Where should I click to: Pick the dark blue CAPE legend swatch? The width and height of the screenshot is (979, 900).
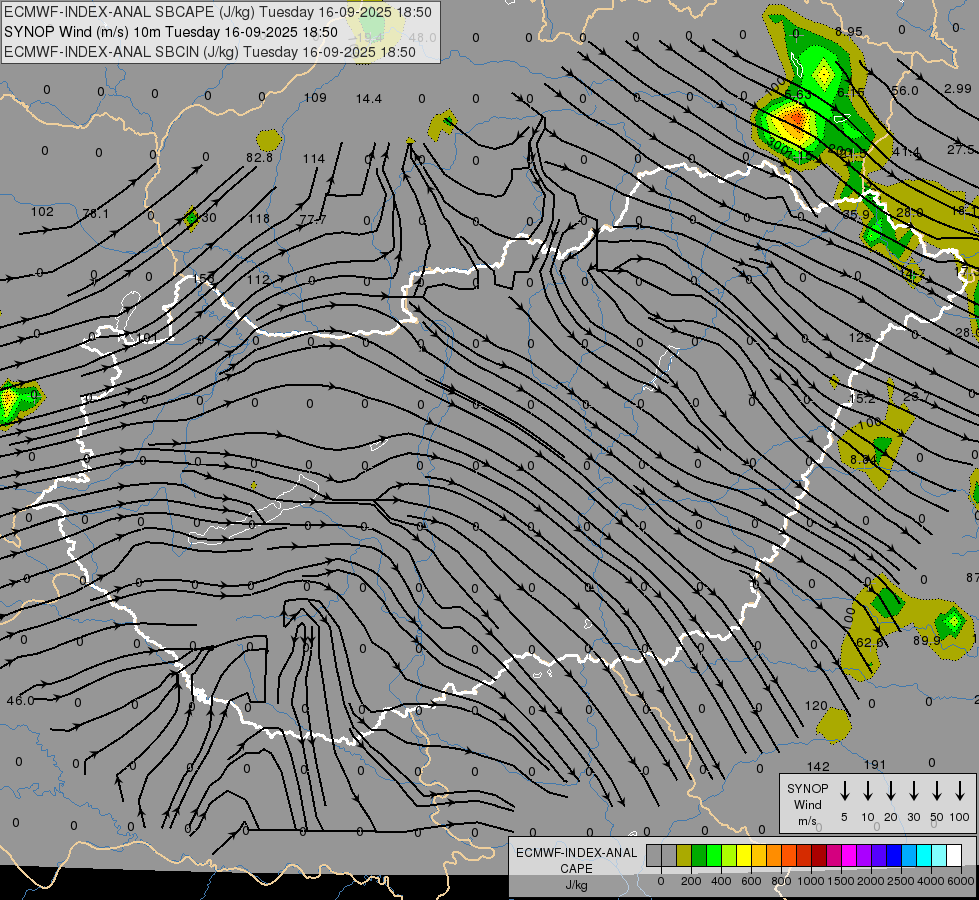pos(893,855)
